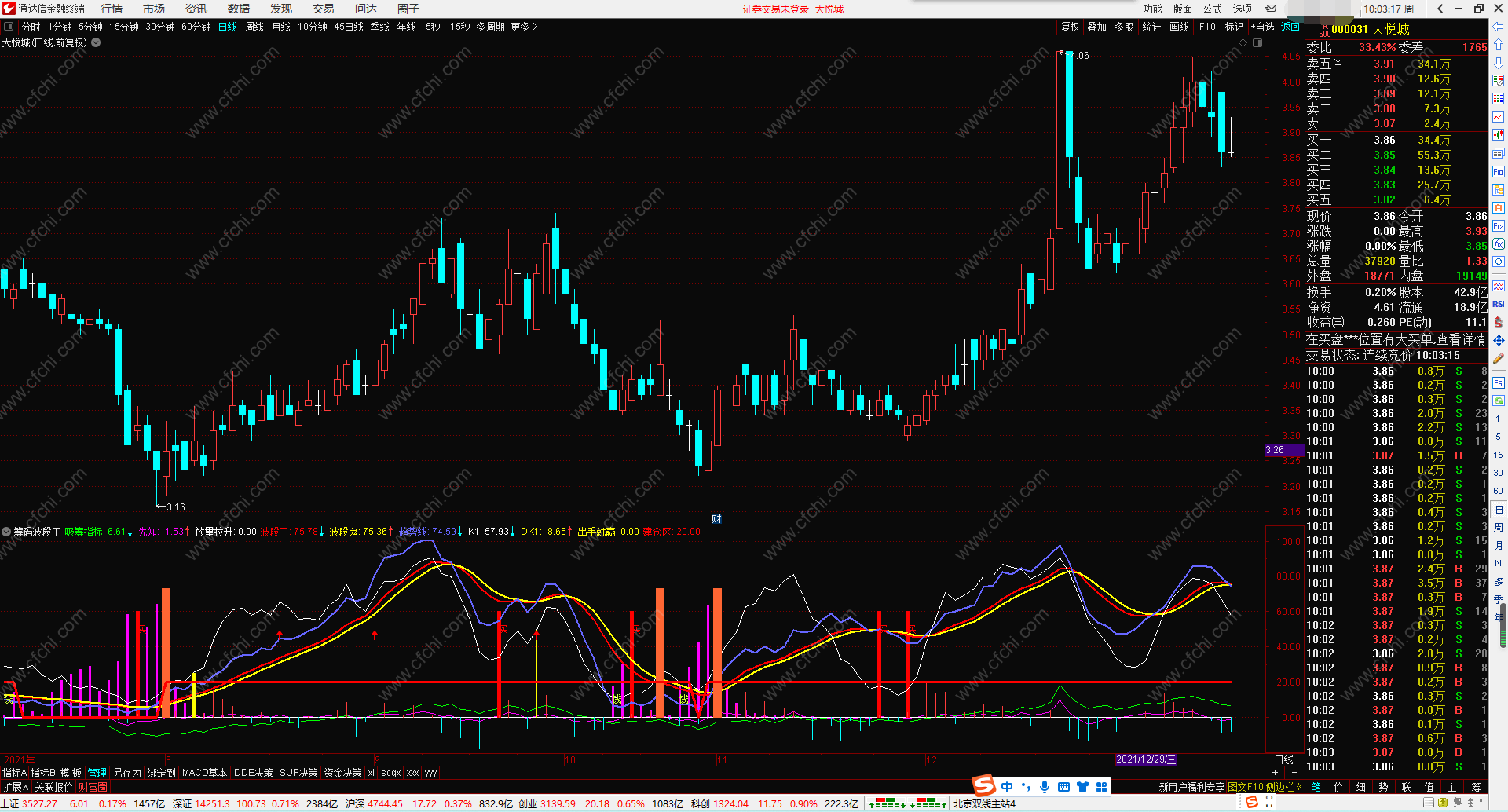
Task: Click the +自选 watchlist toggle
Action: coord(1262,27)
